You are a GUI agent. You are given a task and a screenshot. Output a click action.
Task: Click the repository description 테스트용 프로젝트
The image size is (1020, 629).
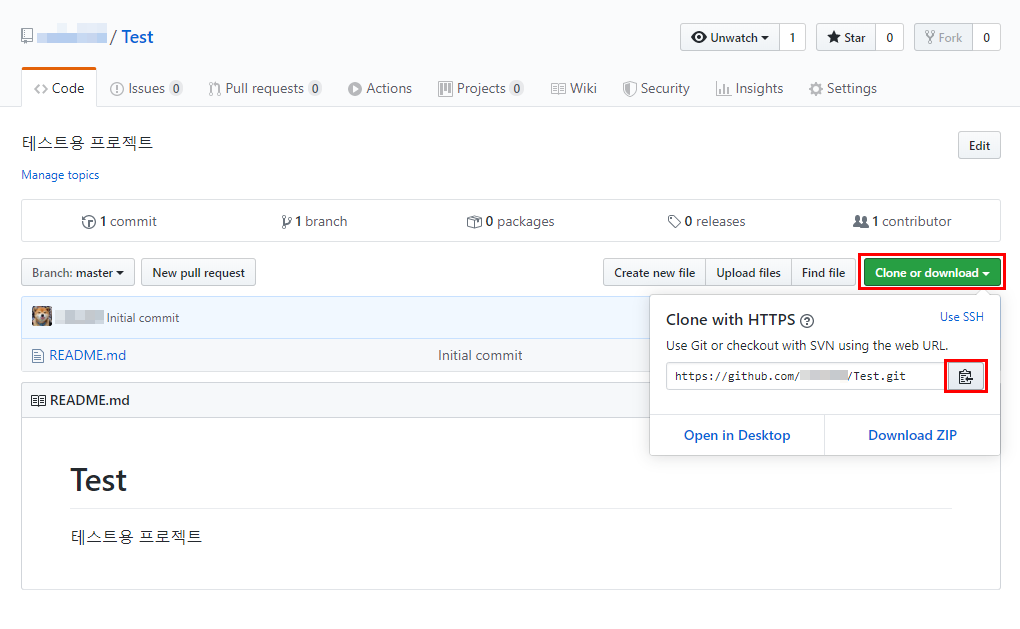point(87,142)
